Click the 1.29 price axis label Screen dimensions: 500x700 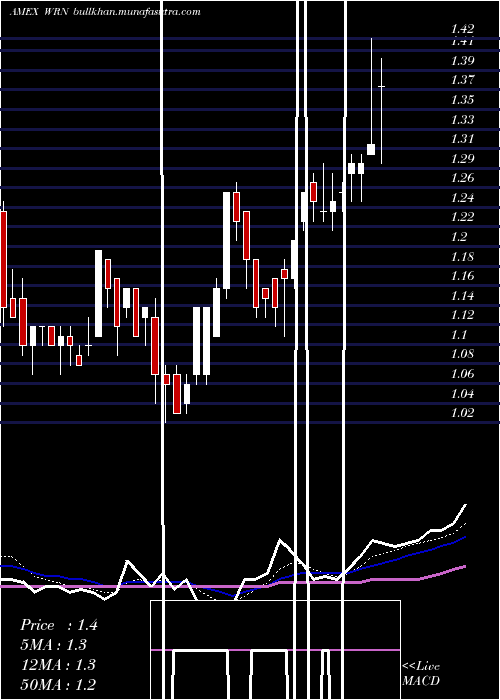(462, 158)
